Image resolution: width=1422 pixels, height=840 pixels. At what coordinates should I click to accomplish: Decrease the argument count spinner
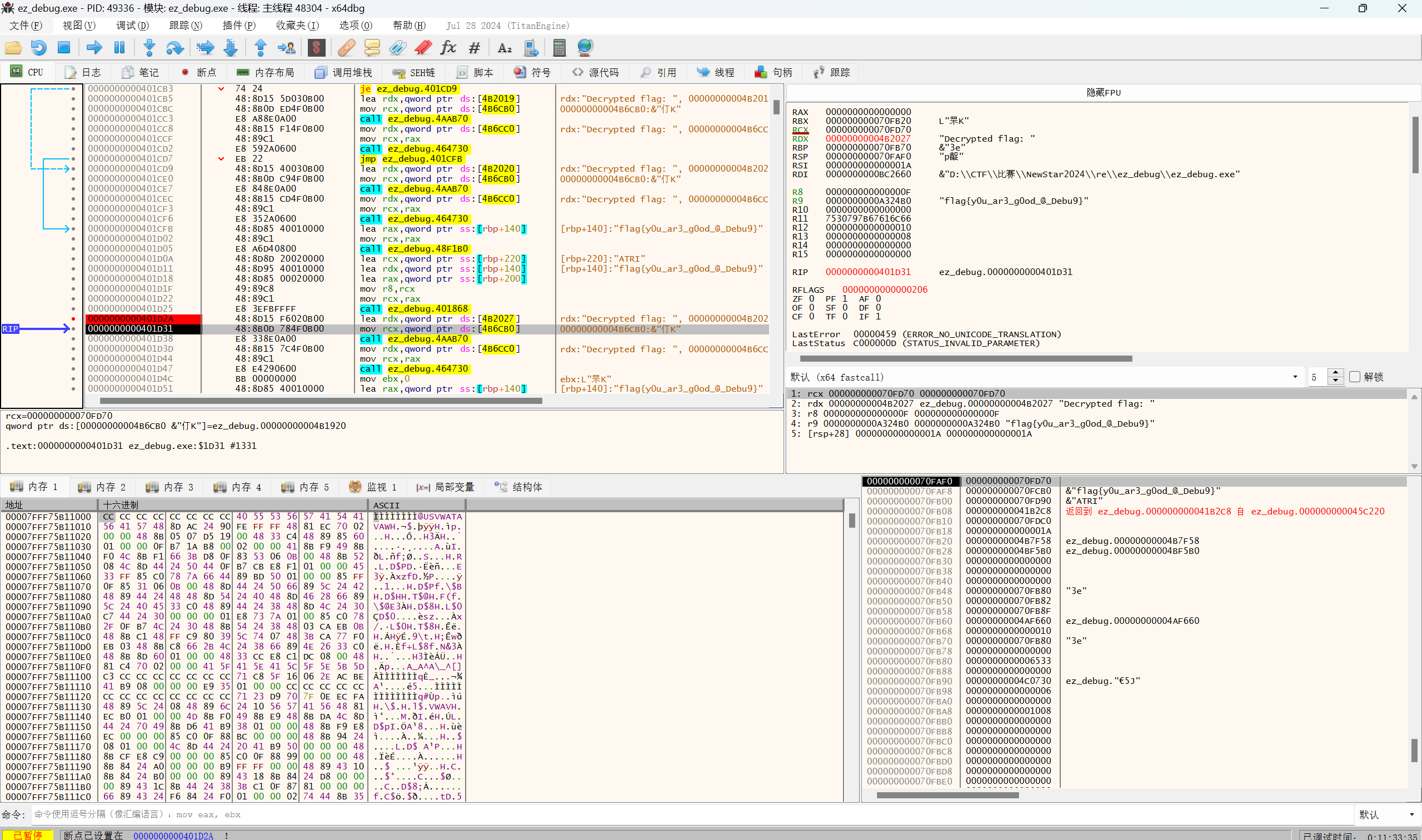point(1335,381)
